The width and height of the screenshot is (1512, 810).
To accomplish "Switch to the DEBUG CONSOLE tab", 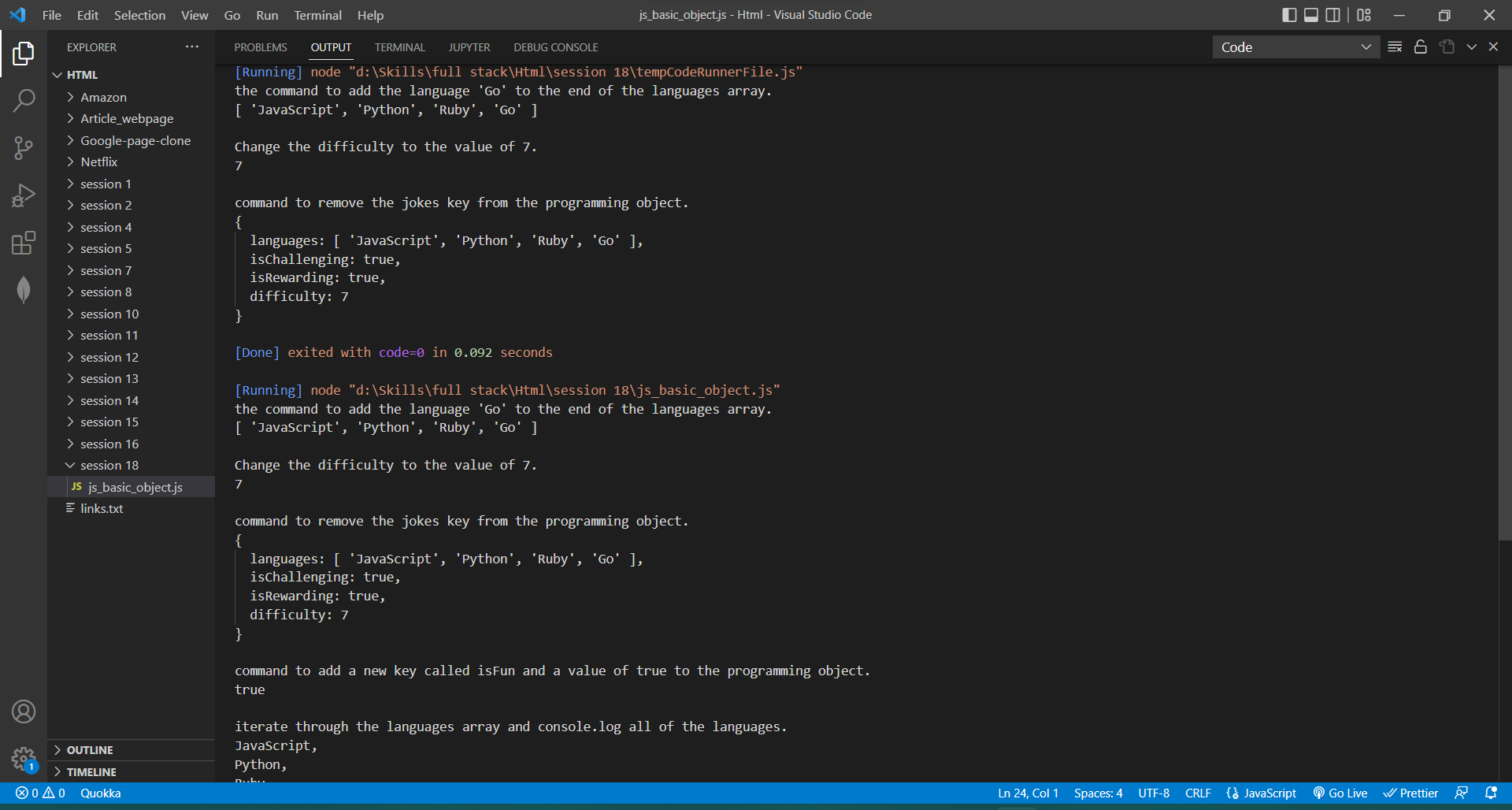I will click(556, 47).
